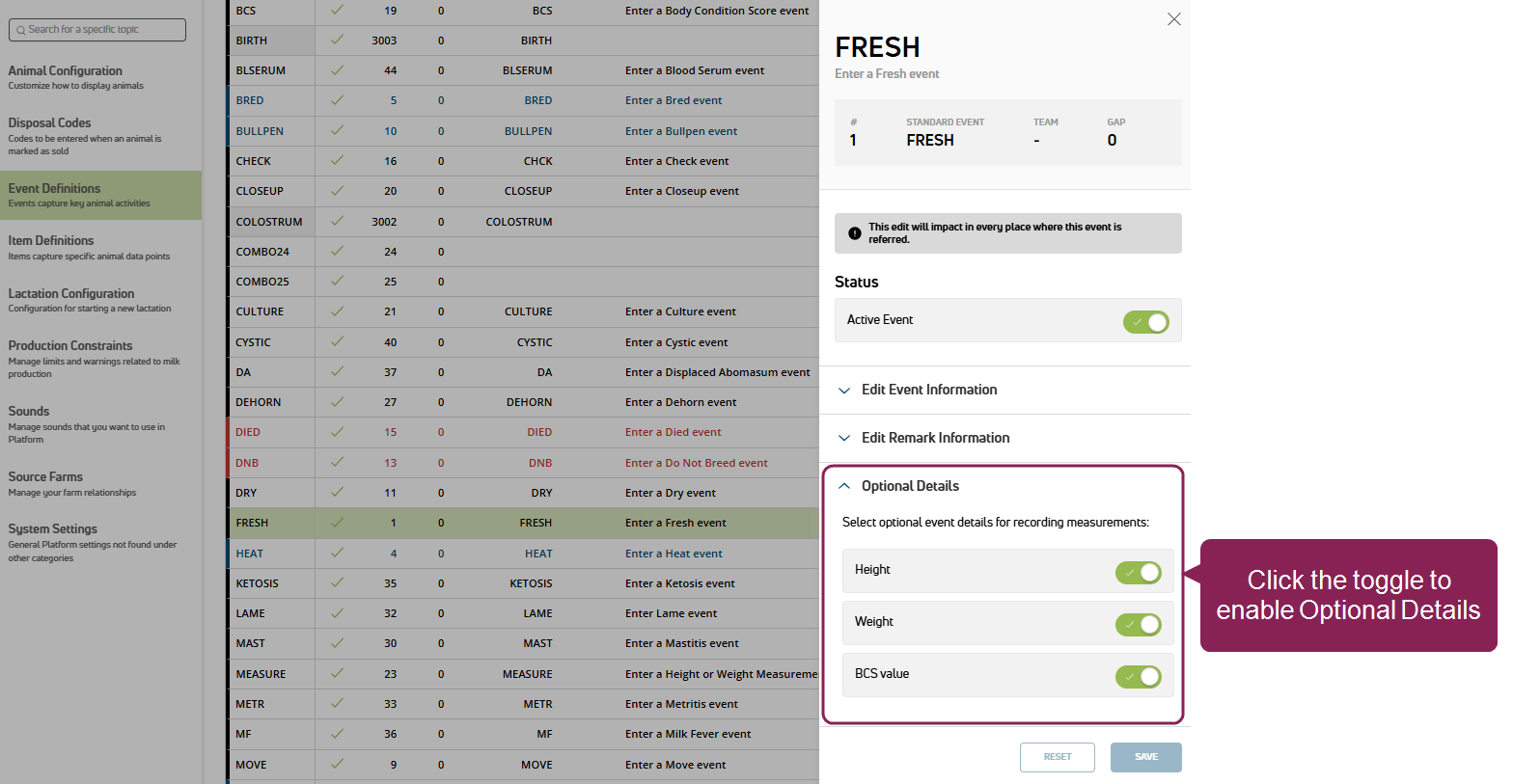Click the search magnifier icon

20,30
